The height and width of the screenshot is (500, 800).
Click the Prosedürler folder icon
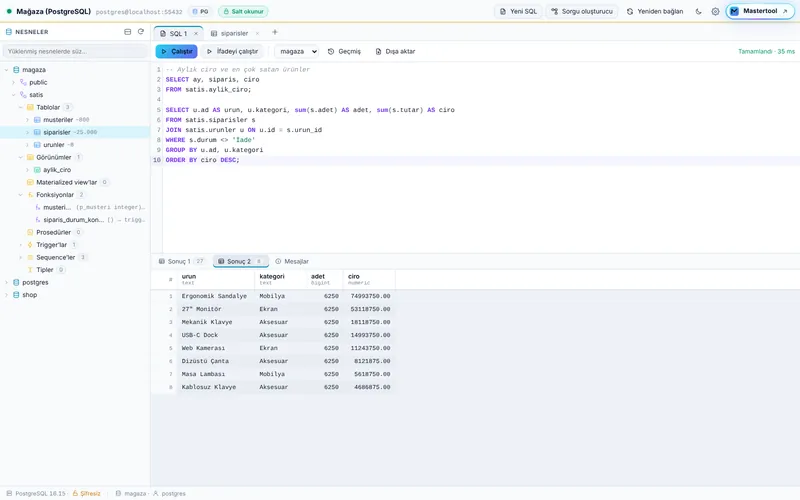(30, 232)
